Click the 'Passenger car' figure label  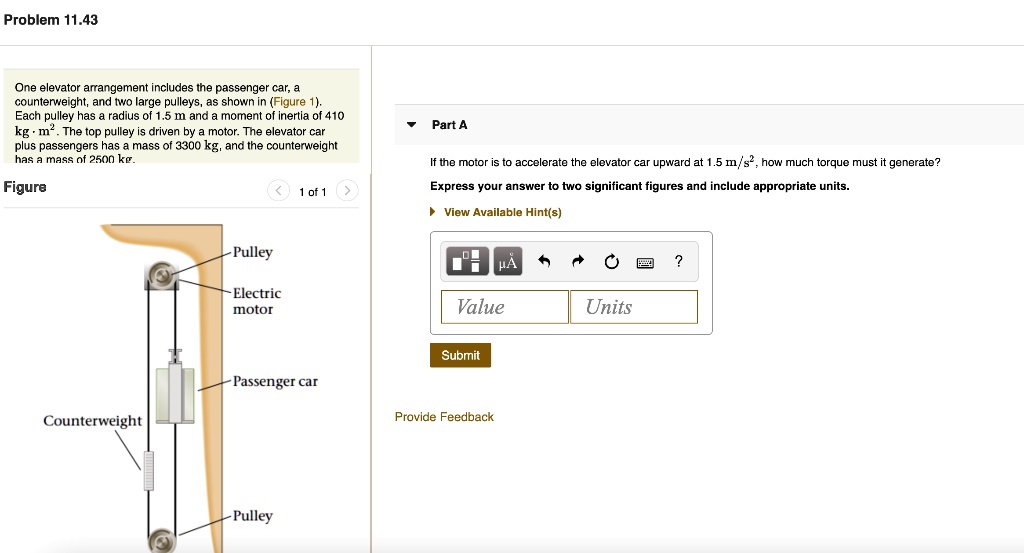click(x=276, y=381)
